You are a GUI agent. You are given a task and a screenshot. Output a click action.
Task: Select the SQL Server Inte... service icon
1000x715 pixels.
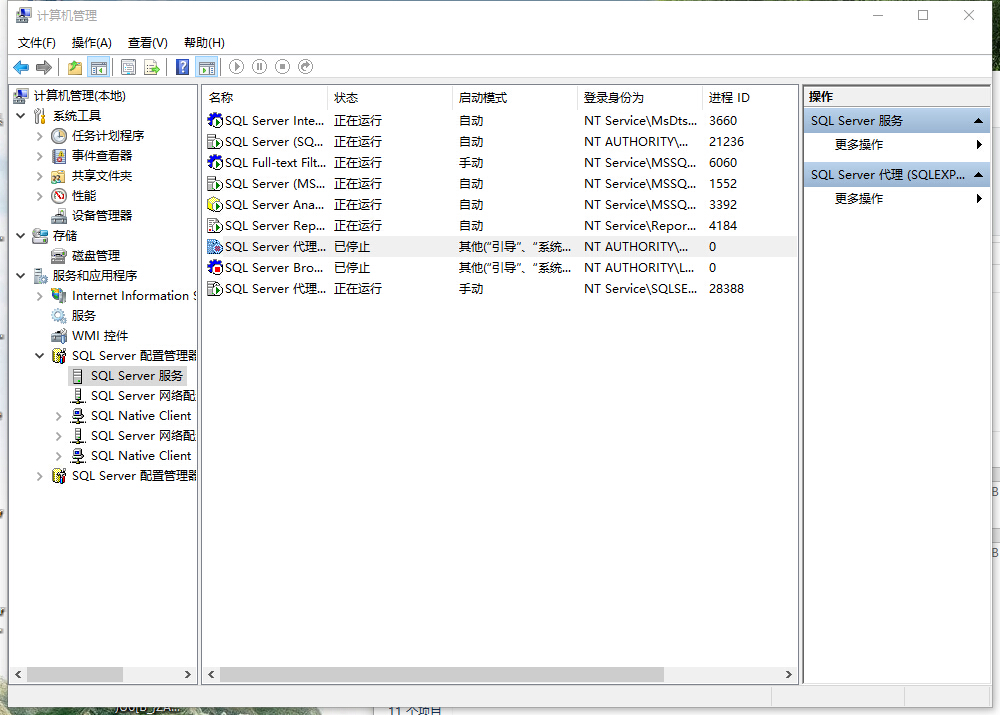point(215,120)
